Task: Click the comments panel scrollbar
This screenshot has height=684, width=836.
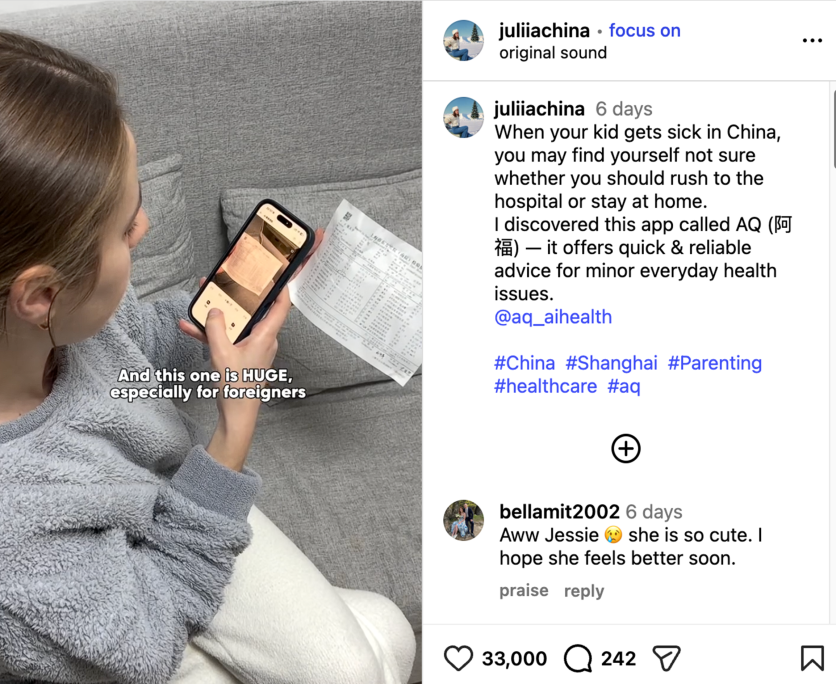Action: [833, 131]
